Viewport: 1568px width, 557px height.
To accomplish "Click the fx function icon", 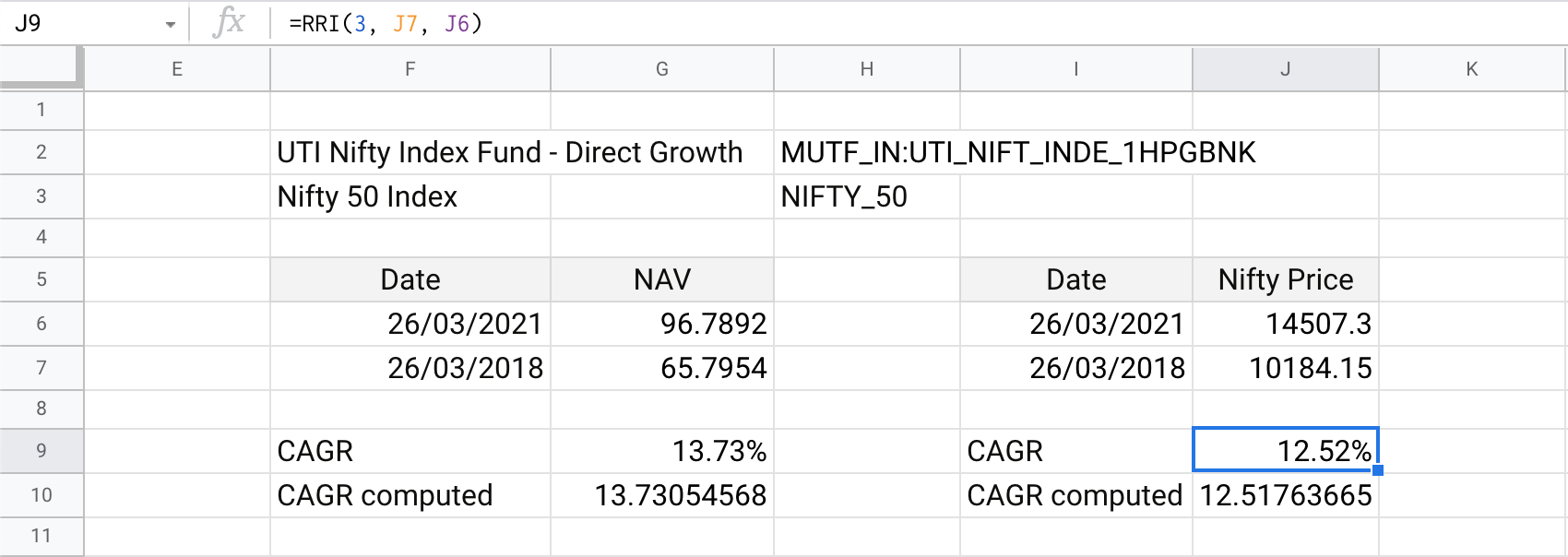I will point(229,22).
